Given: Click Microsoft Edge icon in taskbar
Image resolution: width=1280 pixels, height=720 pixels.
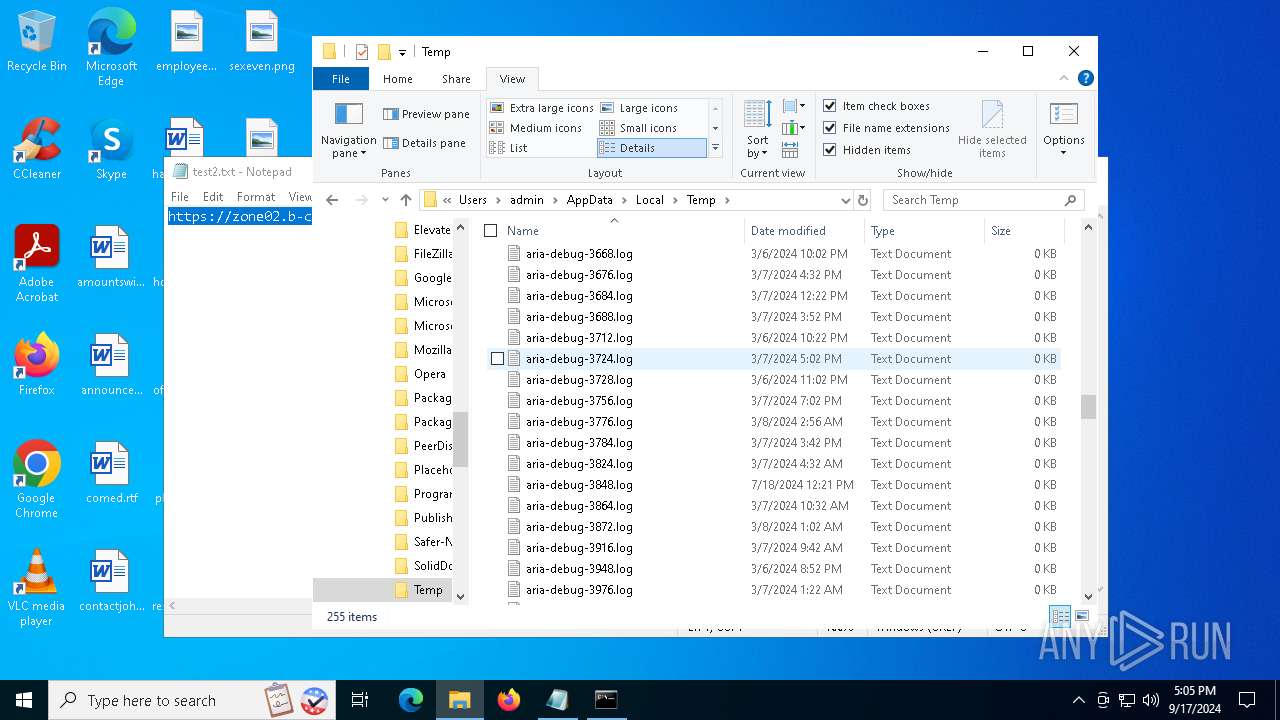Looking at the screenshot, I should pos(411,700).
